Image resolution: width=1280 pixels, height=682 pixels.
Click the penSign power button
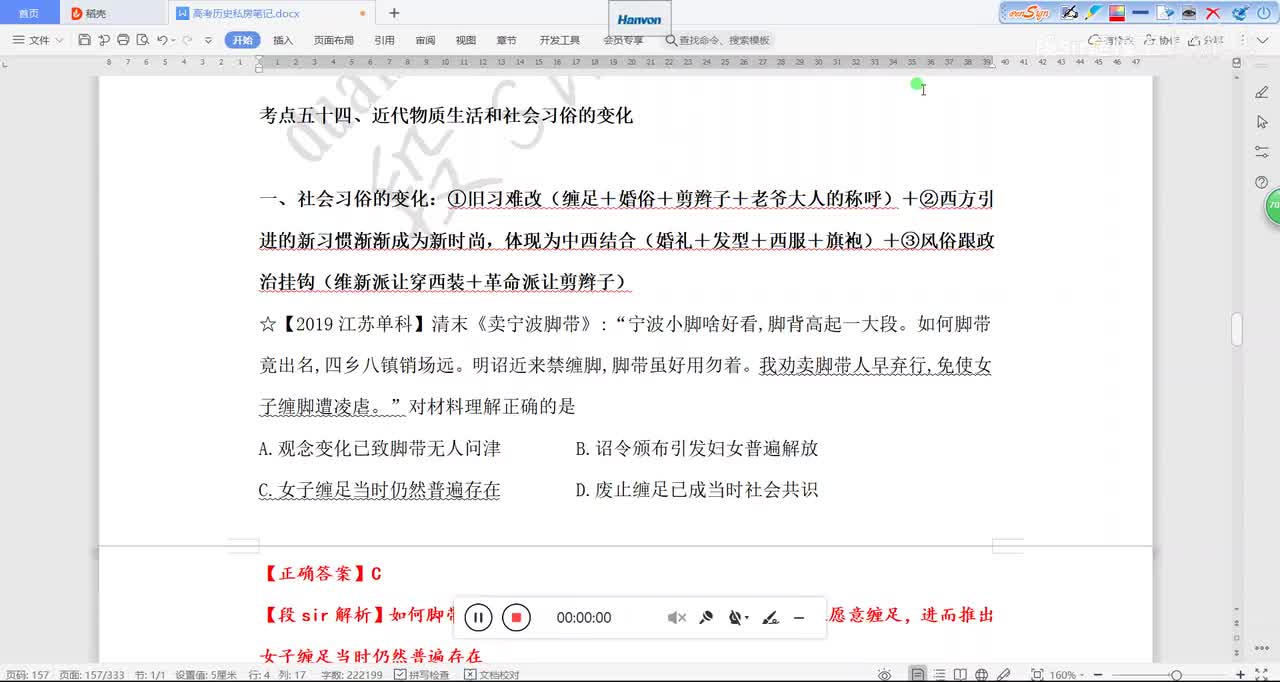1264,13
